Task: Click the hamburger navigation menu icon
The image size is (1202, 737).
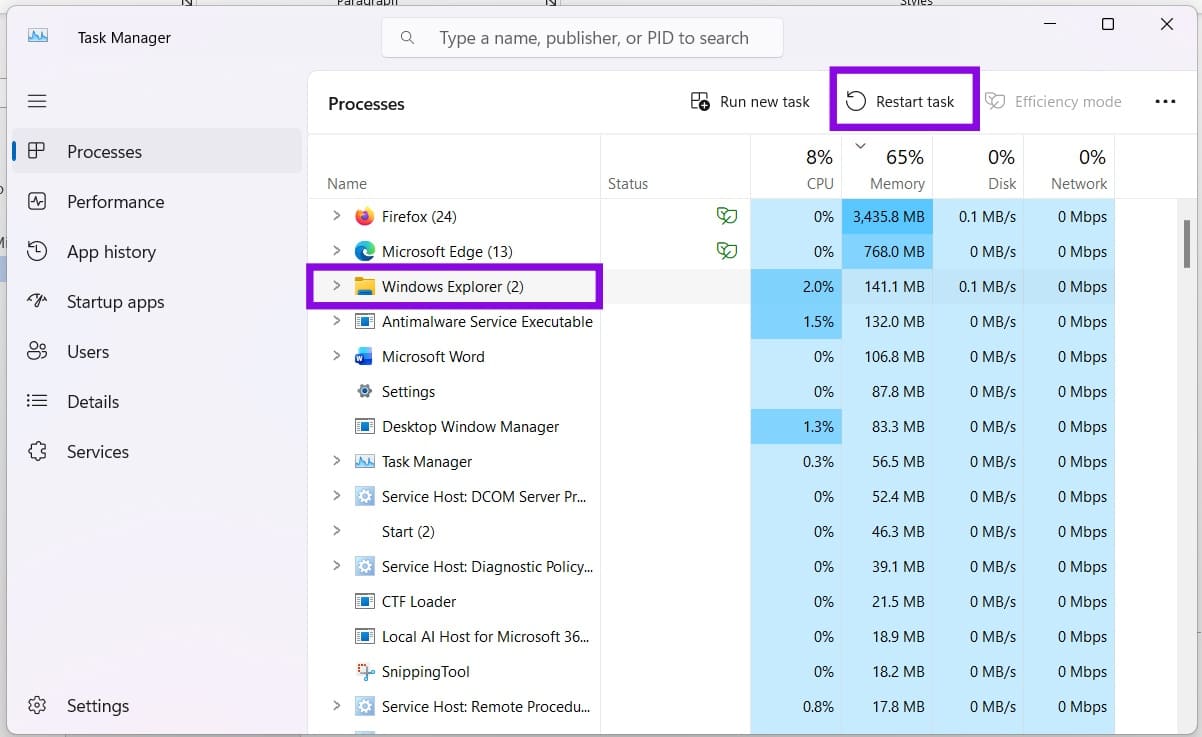Action: click(37, 101)
